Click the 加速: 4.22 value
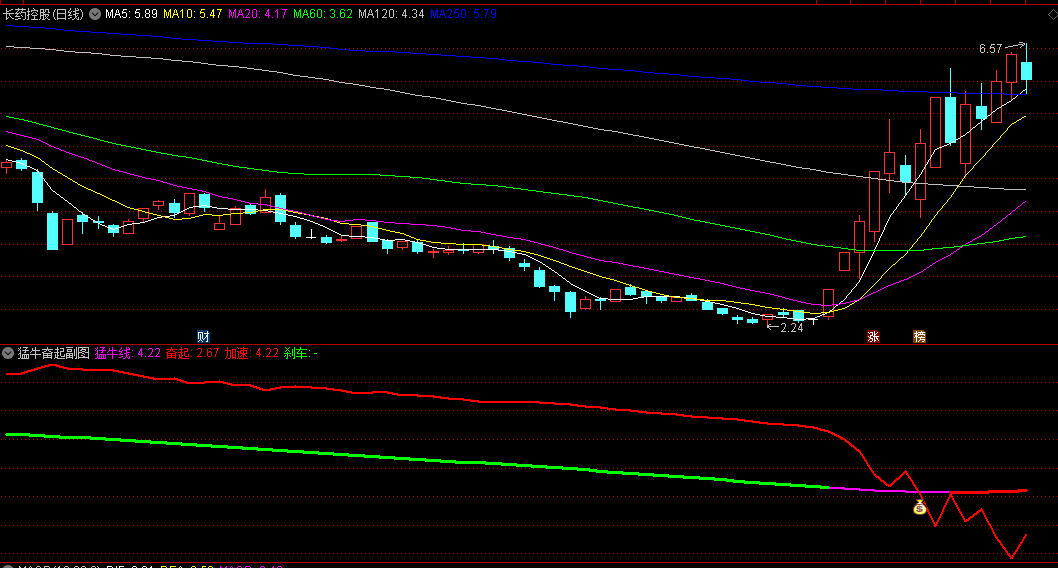Image resolution: width=1058 pixels, height=568 pixels. click(252, 353)
